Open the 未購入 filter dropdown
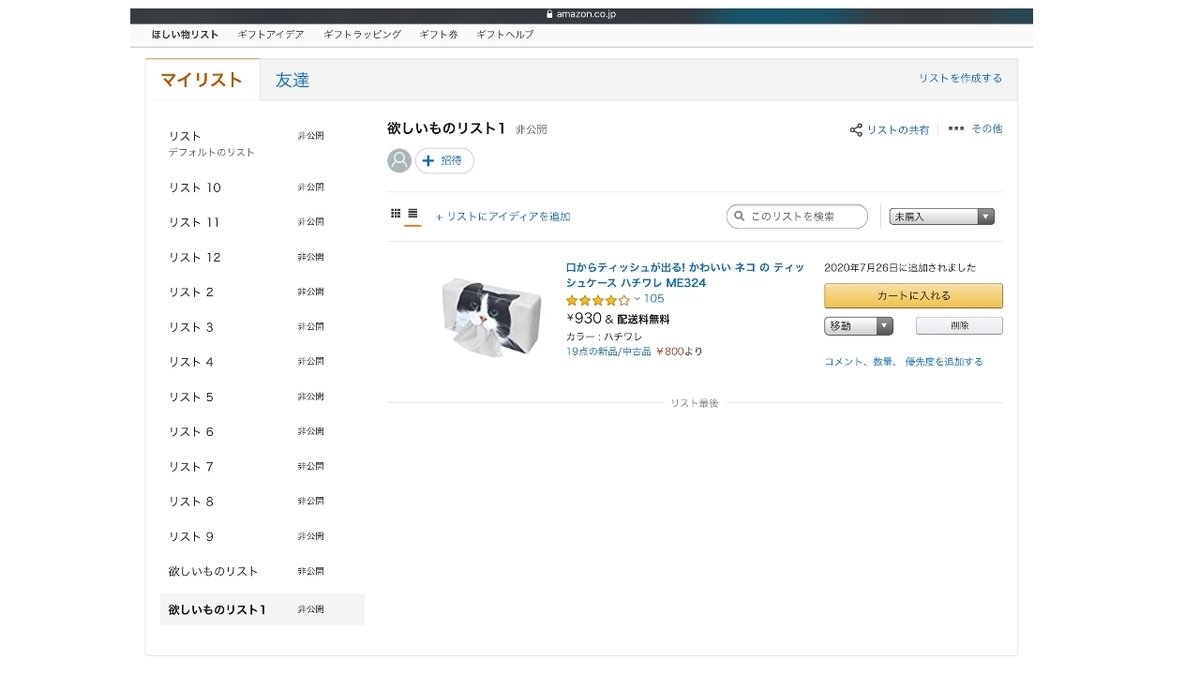The height and width of the screenshot is (675, 1200). 942,216
